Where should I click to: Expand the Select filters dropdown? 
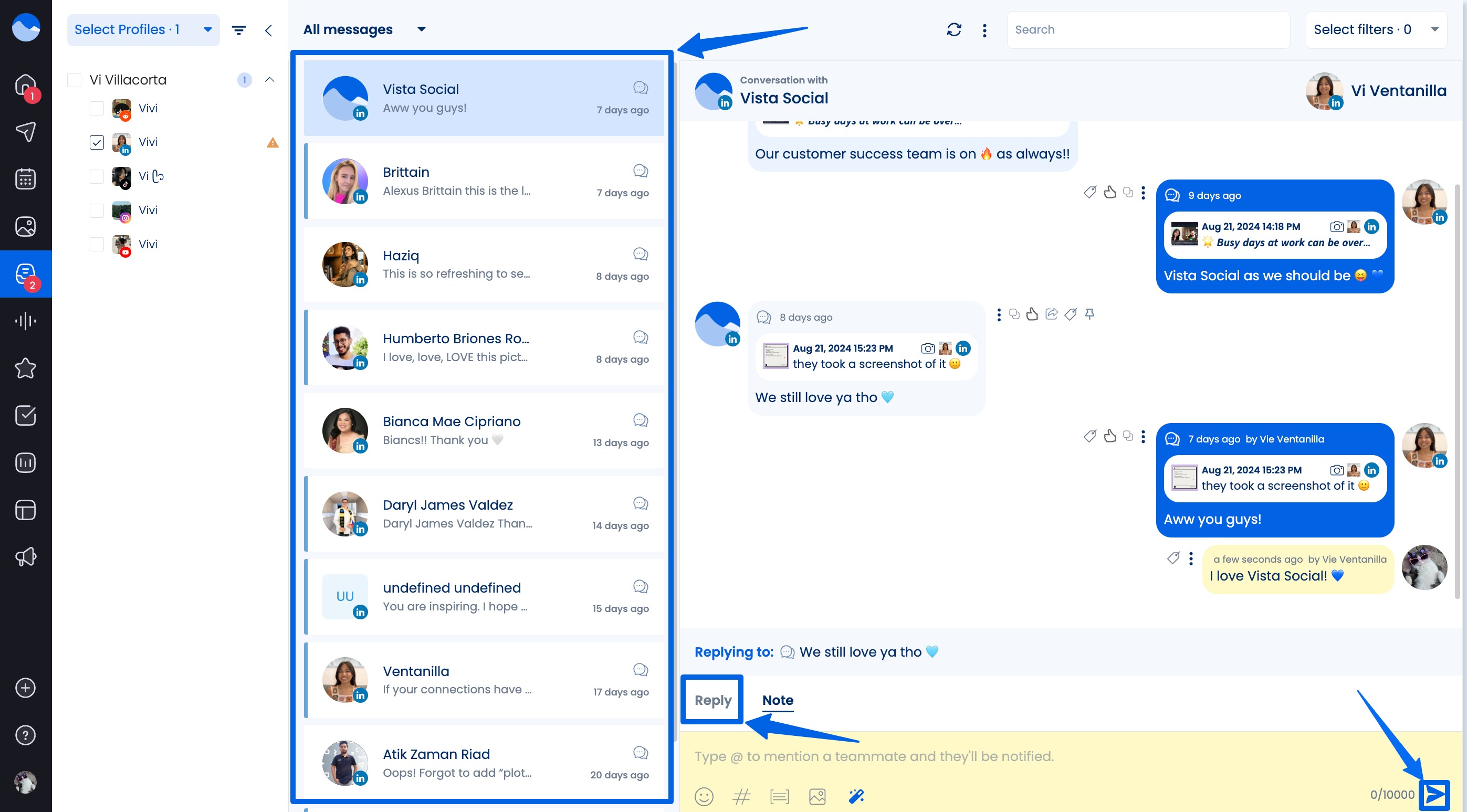(x=1377, y=29)
